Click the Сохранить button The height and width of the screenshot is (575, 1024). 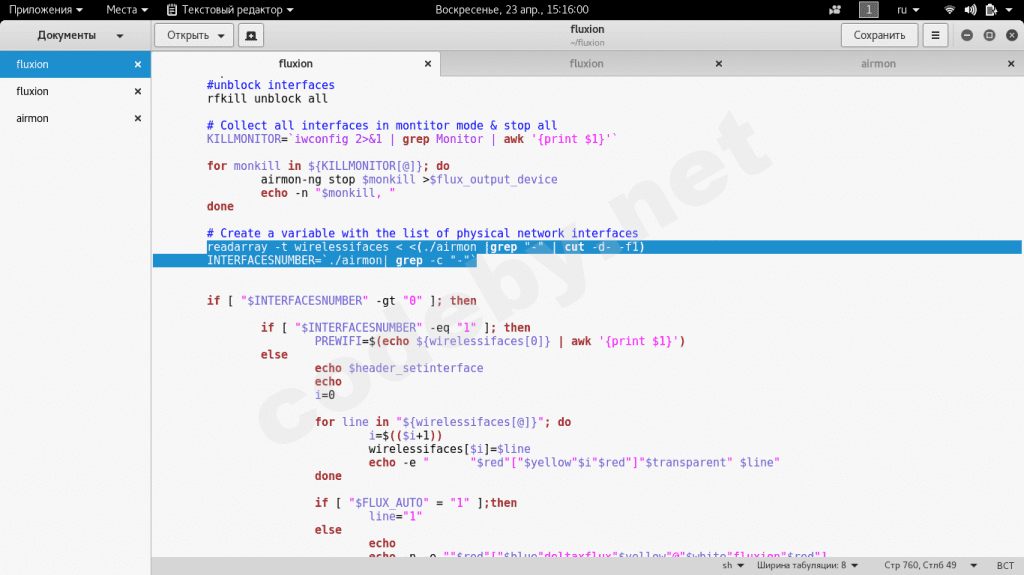coord(879,35)
